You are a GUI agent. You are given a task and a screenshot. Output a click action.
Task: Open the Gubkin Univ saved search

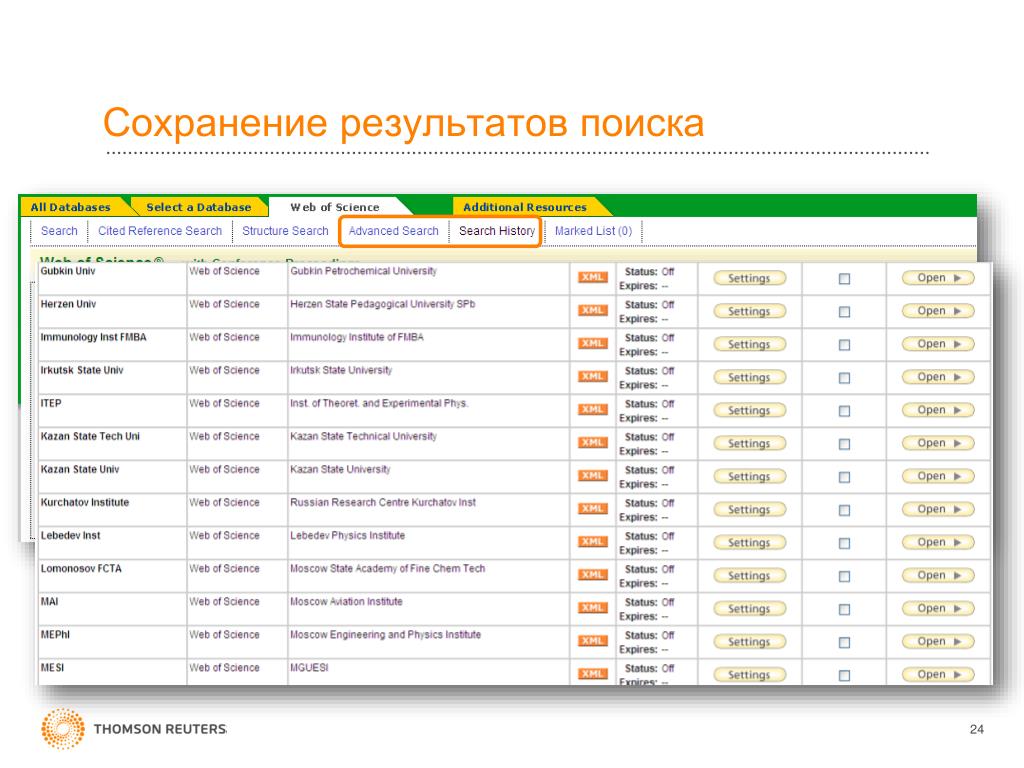[x=937, y=278]
